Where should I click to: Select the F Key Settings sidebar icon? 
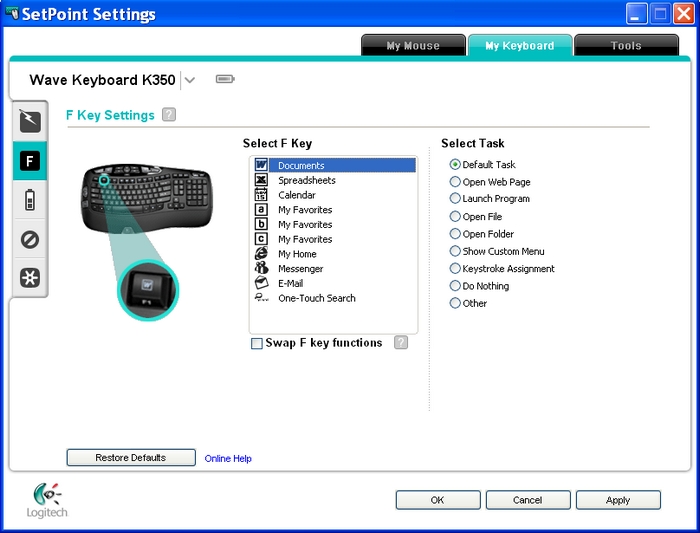30,161
